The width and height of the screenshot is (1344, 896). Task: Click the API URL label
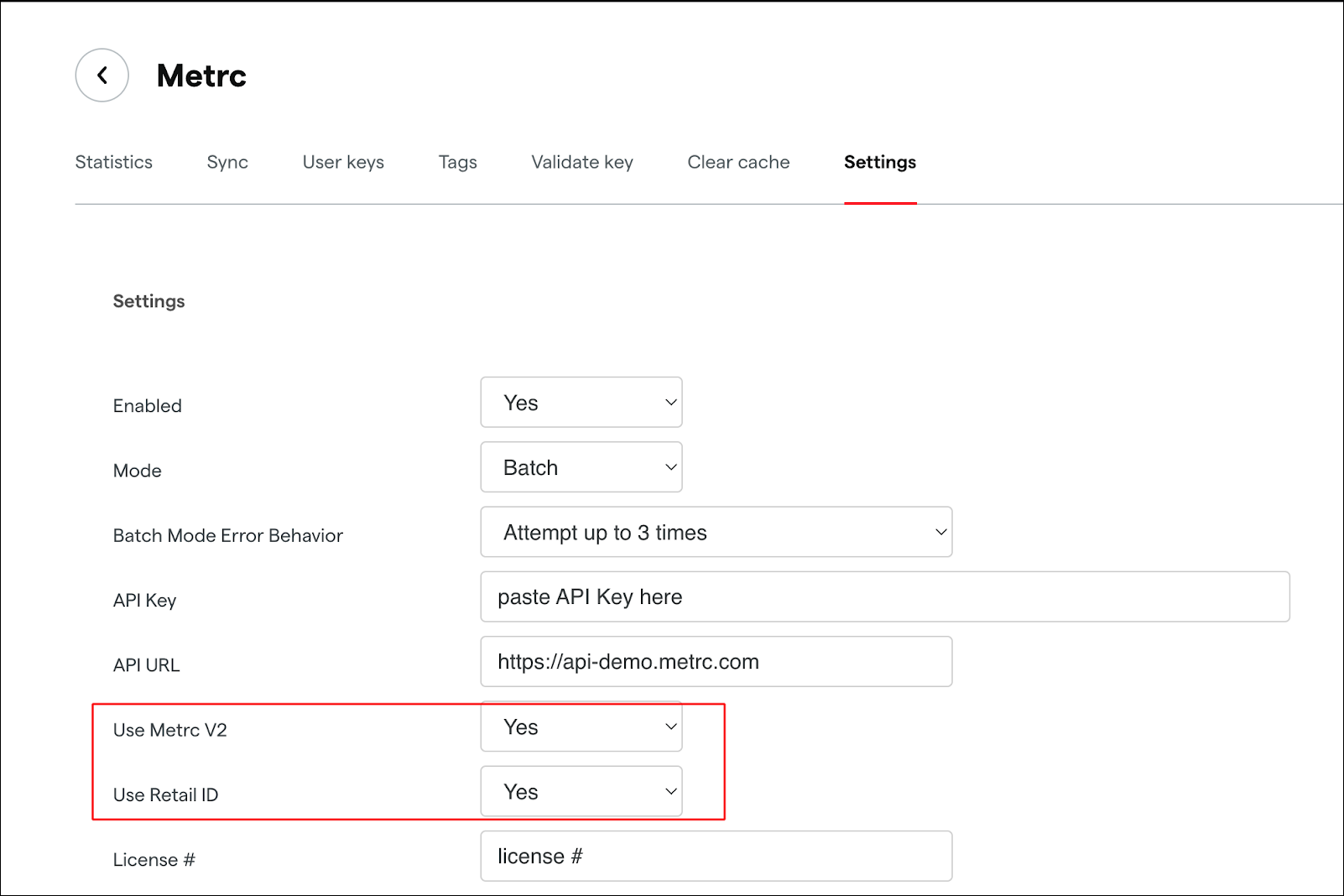[147, 665]
